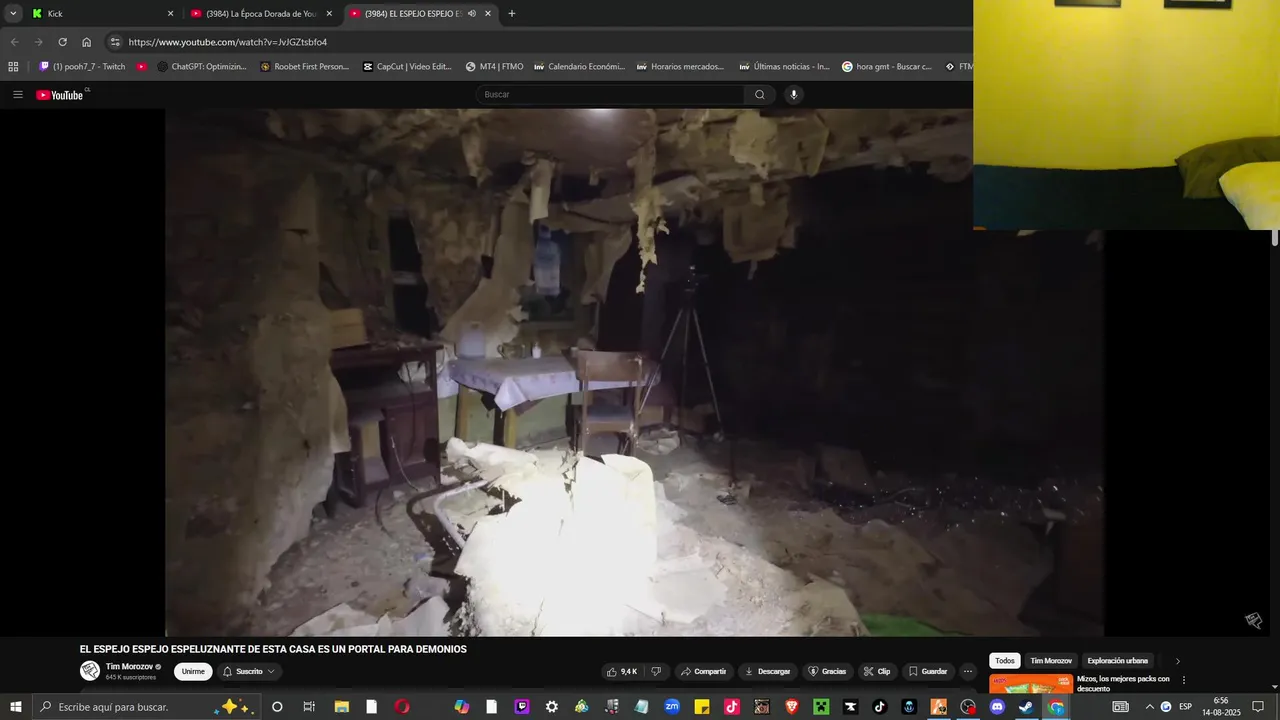Click the Descargar download button
The width and height of the screenshot is (1280, 720).
(768, 672)
